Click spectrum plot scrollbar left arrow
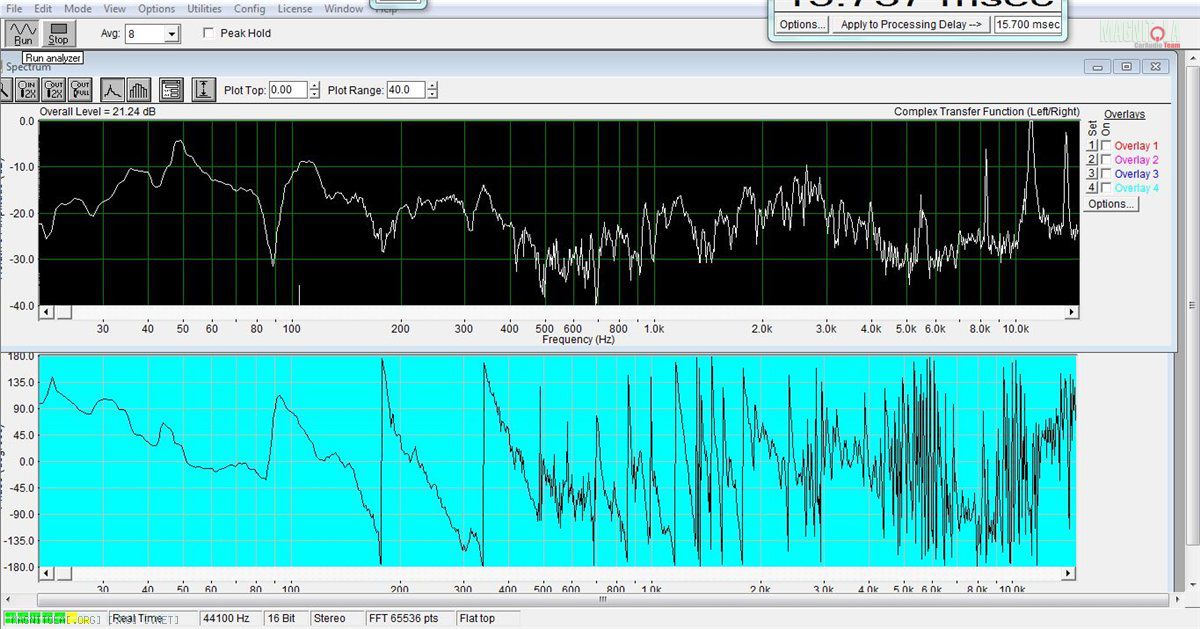The image size is (1200, 629). click(46, 313)
